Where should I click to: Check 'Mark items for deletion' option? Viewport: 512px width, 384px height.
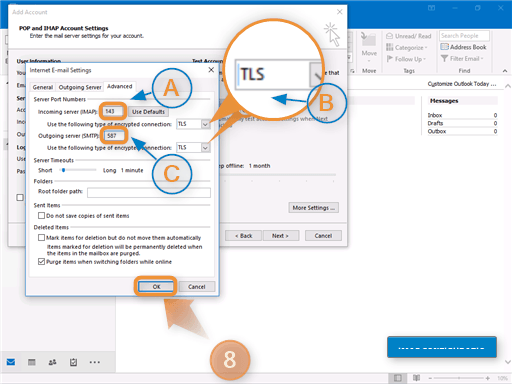click(41, 238)
